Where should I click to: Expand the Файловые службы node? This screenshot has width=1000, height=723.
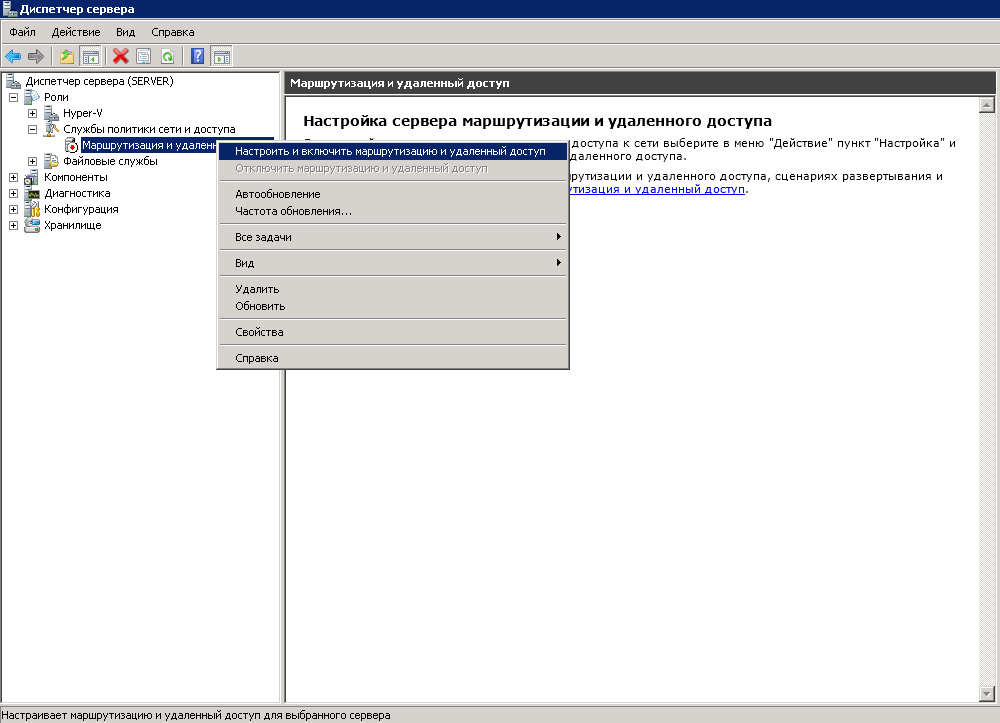[x=33, y=161]
